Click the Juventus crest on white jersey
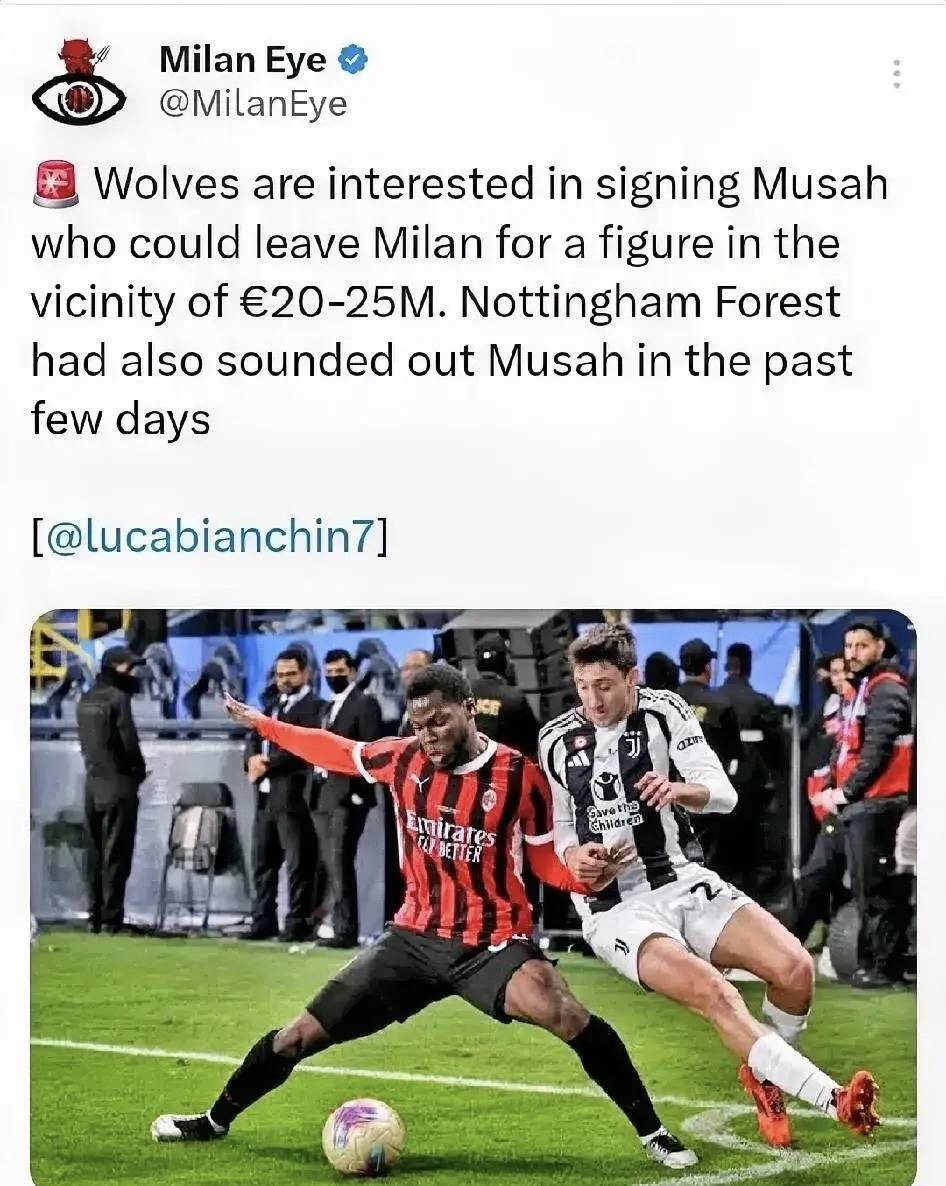Image resolution: width=946 pixels, height=1186 pixels. coord(632,743)
